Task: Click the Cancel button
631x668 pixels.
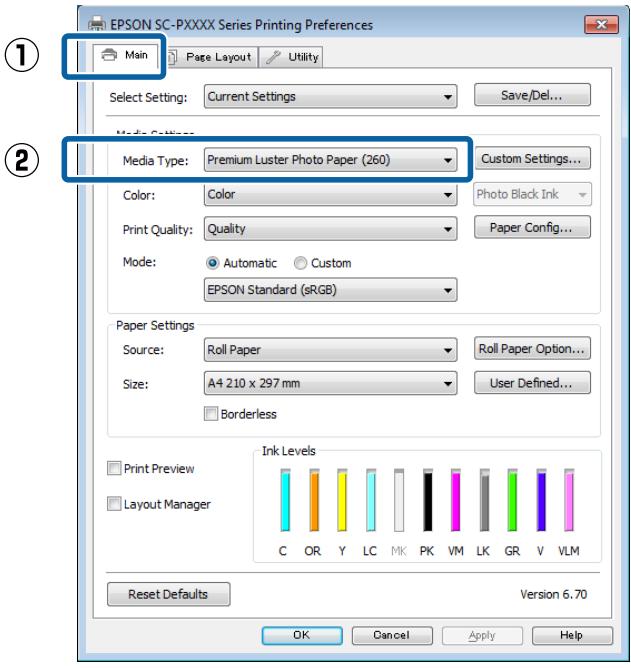Action: pos(392,635)
